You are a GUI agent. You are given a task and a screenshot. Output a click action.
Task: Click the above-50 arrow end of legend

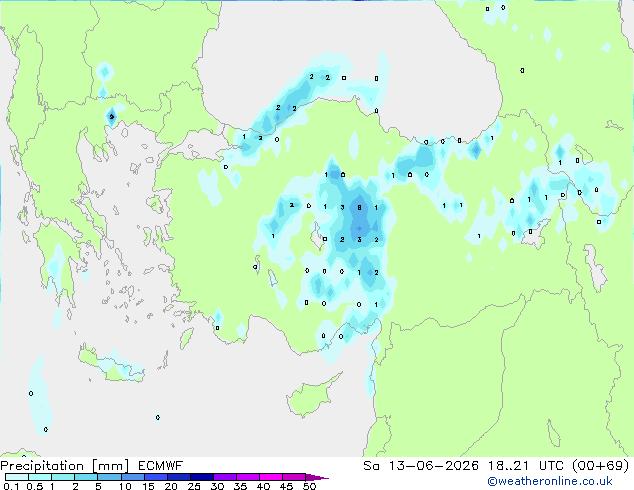pyautogui.click(x=317, y=477)
